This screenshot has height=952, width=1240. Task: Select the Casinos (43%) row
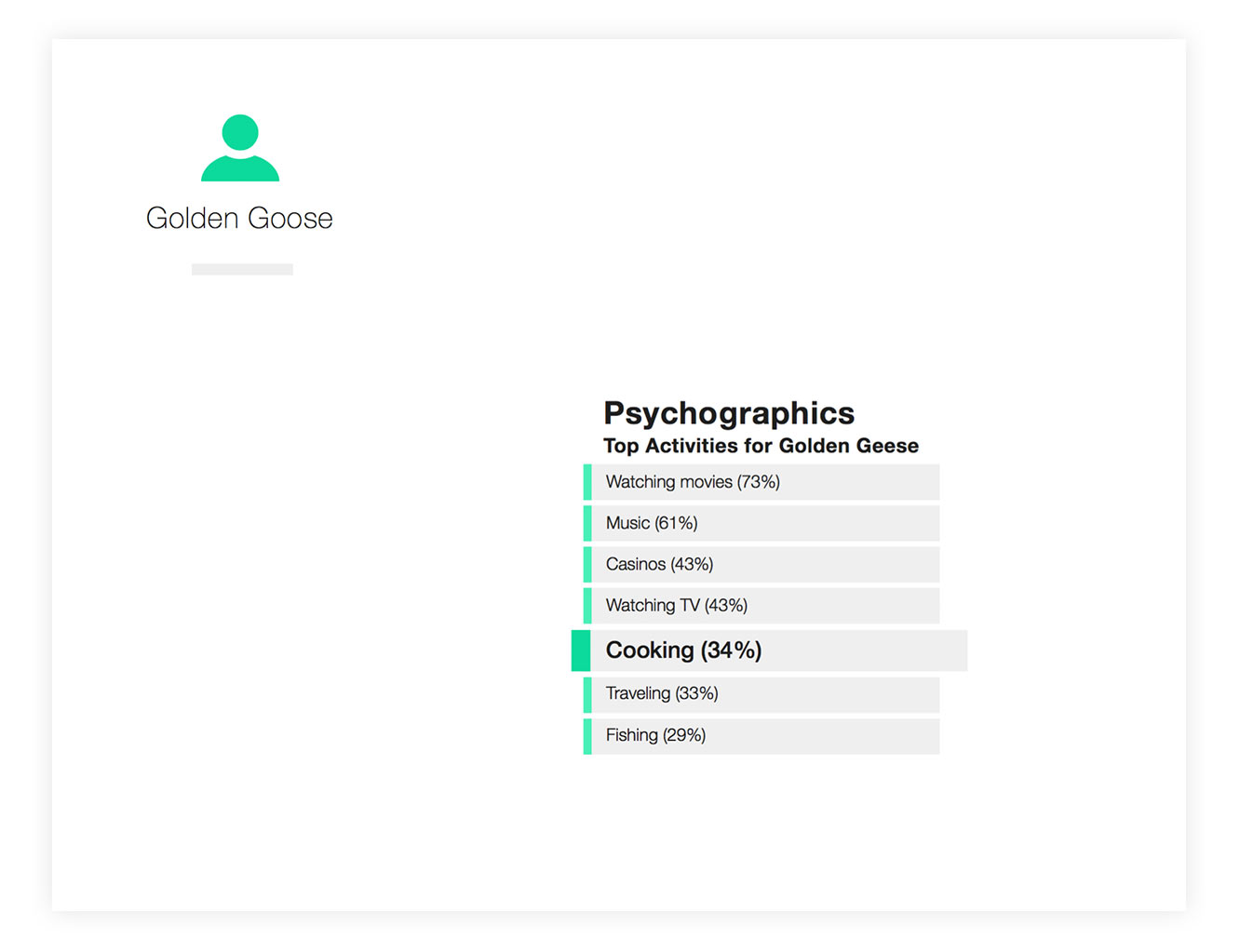pos(762,564)
